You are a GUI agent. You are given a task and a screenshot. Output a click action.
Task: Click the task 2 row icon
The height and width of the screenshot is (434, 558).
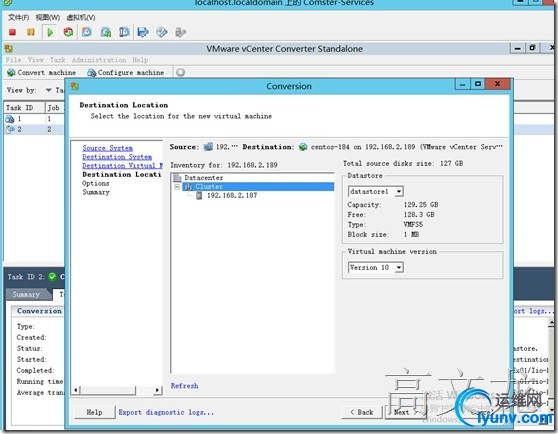click(10, 129)
